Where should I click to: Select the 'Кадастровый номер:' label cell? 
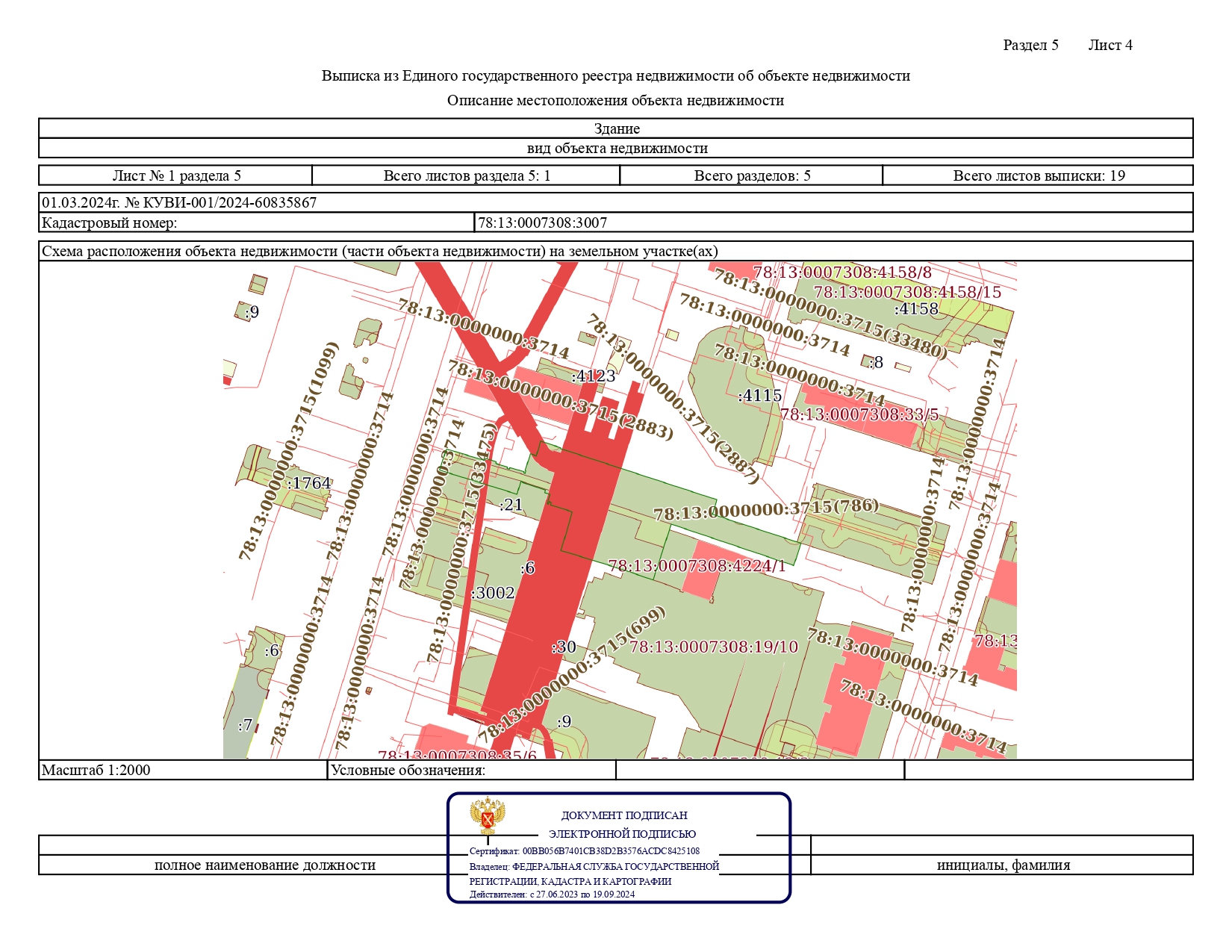tap(109, 223)
